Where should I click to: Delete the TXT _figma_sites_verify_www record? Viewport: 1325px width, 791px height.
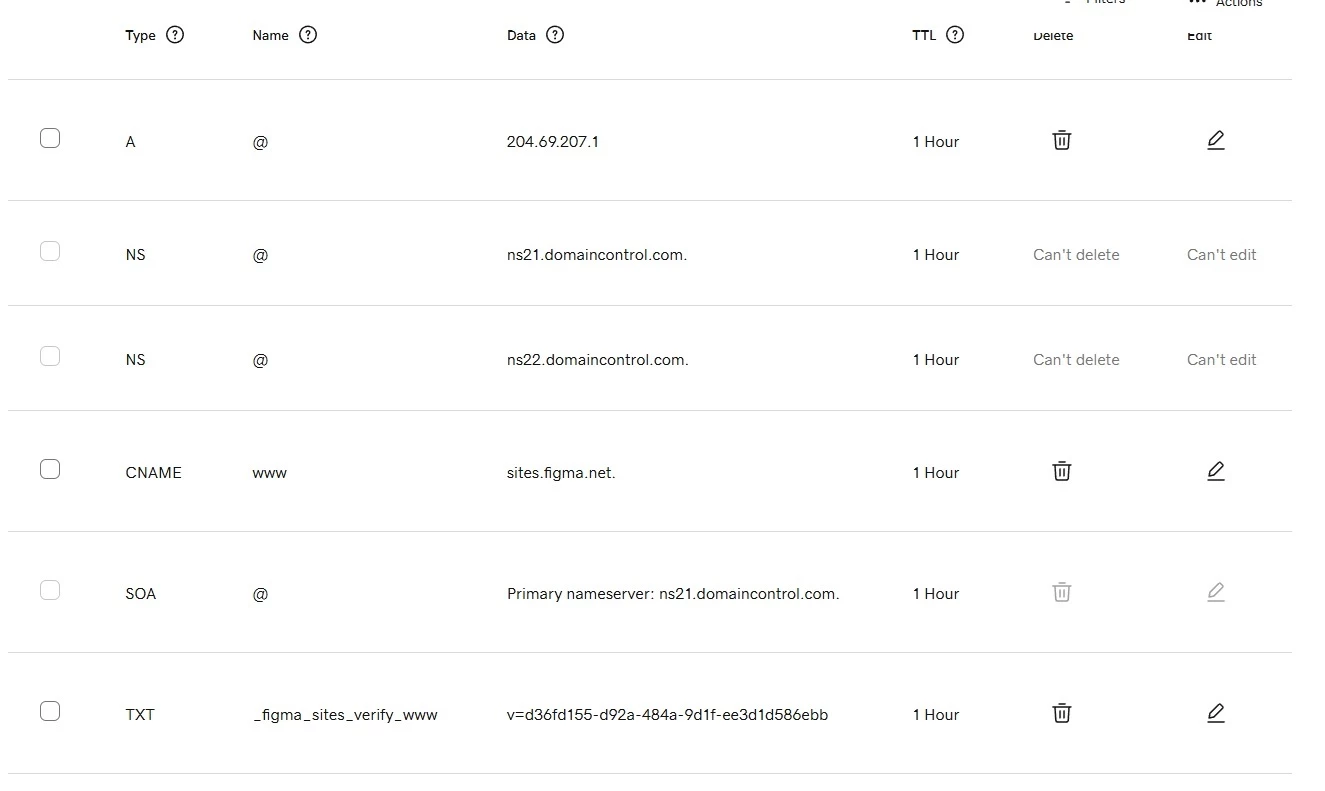(1062, 713)
